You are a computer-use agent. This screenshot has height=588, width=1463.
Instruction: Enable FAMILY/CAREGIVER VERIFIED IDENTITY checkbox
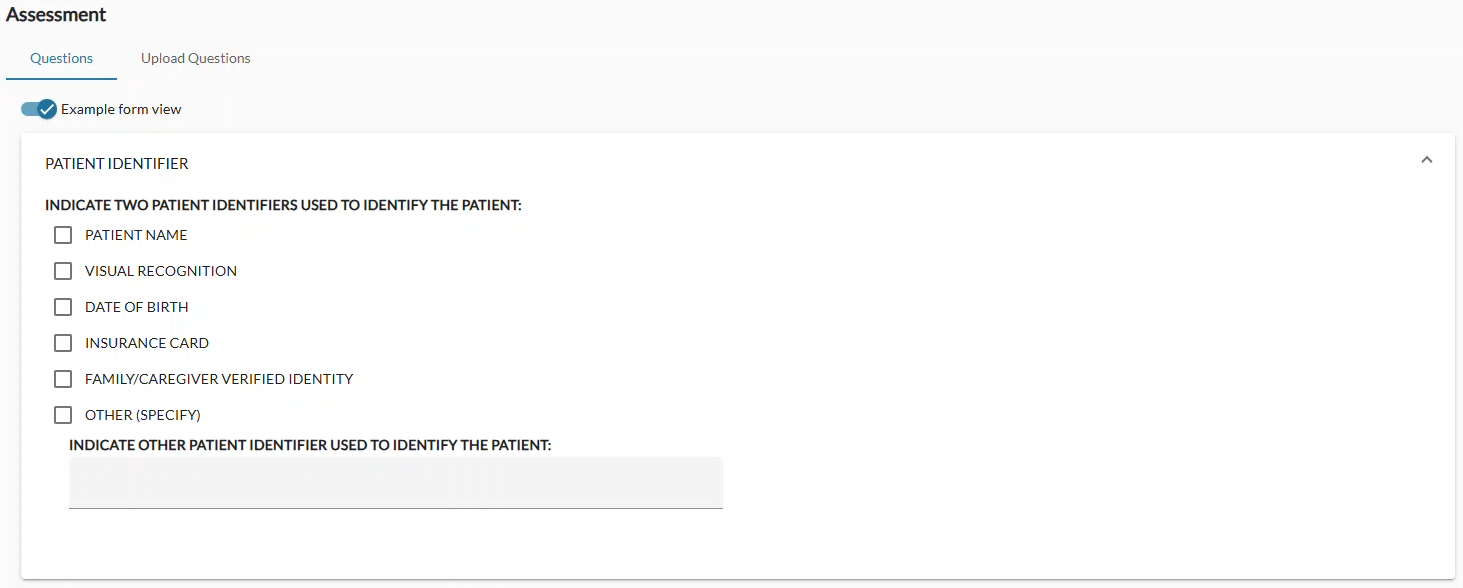tap(63, 379)
